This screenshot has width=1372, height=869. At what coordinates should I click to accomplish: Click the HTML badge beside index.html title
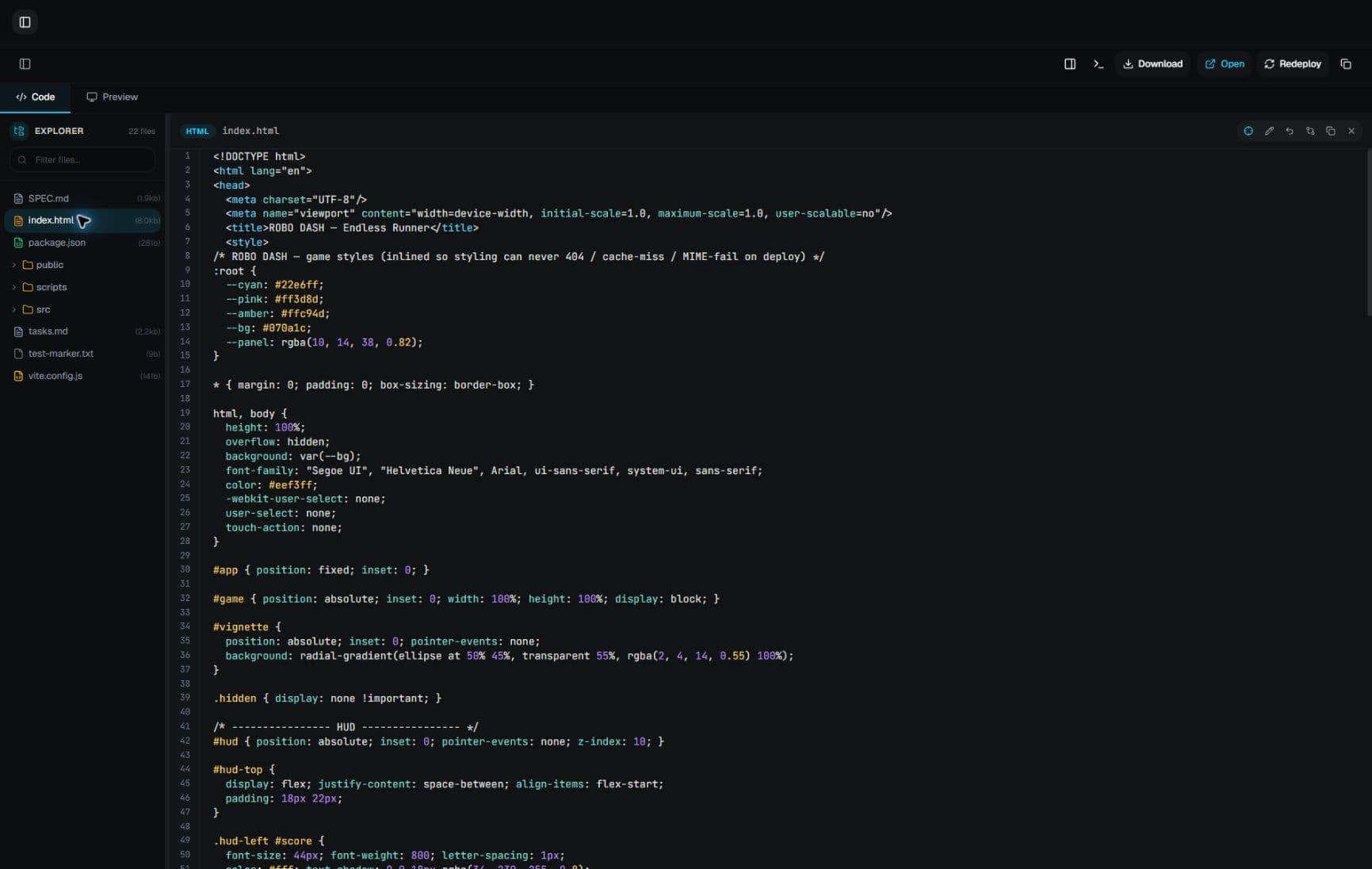click(197, 131)
